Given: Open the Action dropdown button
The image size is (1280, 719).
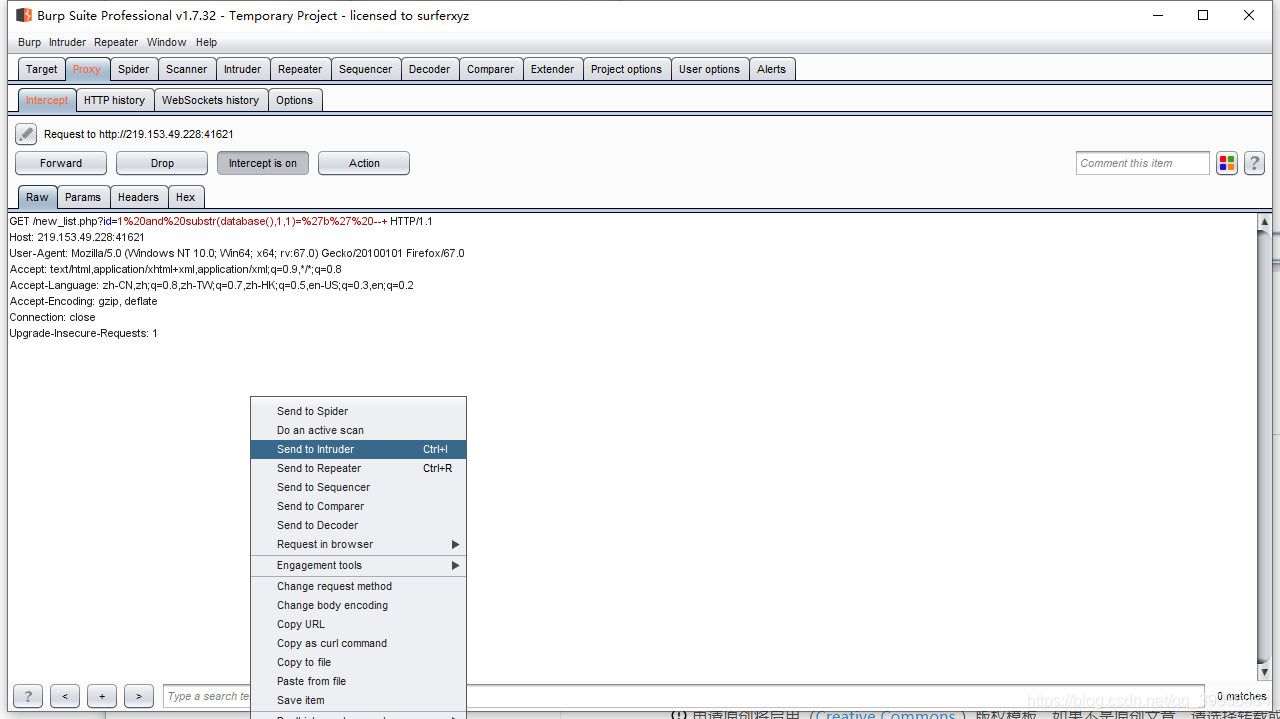Looking at the screenshot, I should click(x=364, y=163).
